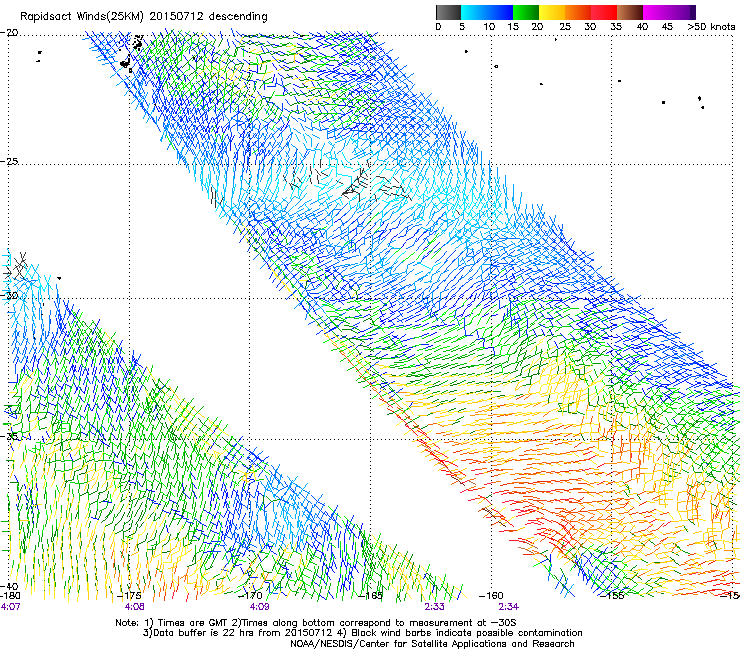This screenshot has width=740, height=650.
Task: Click the '-175' longitude label
Action: 129,595
